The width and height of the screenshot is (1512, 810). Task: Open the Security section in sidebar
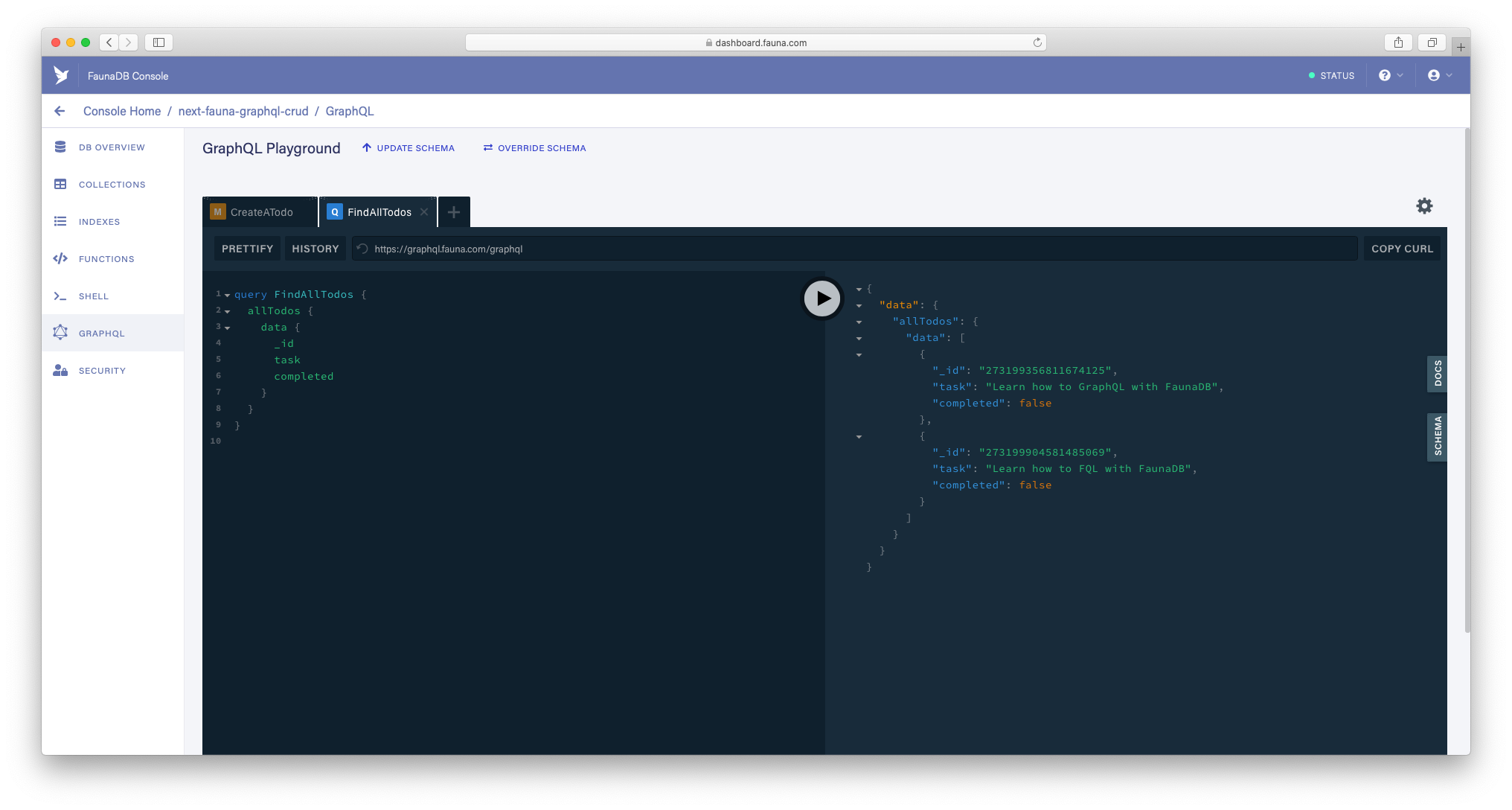(x=101, y=370)
